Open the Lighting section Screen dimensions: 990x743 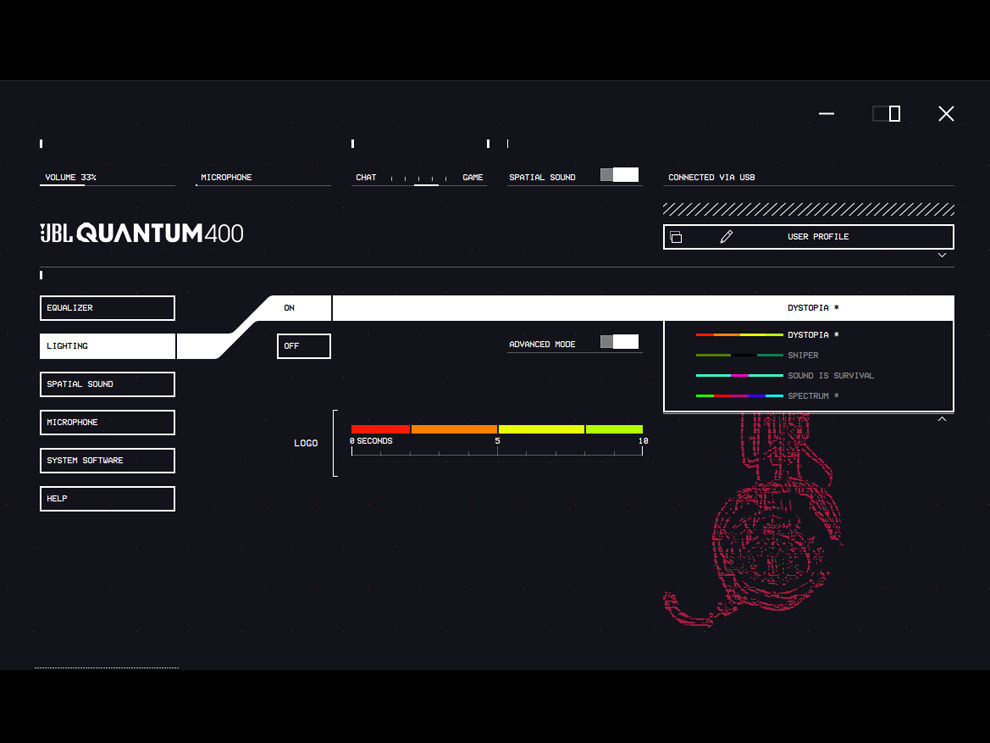click(107, 346)
